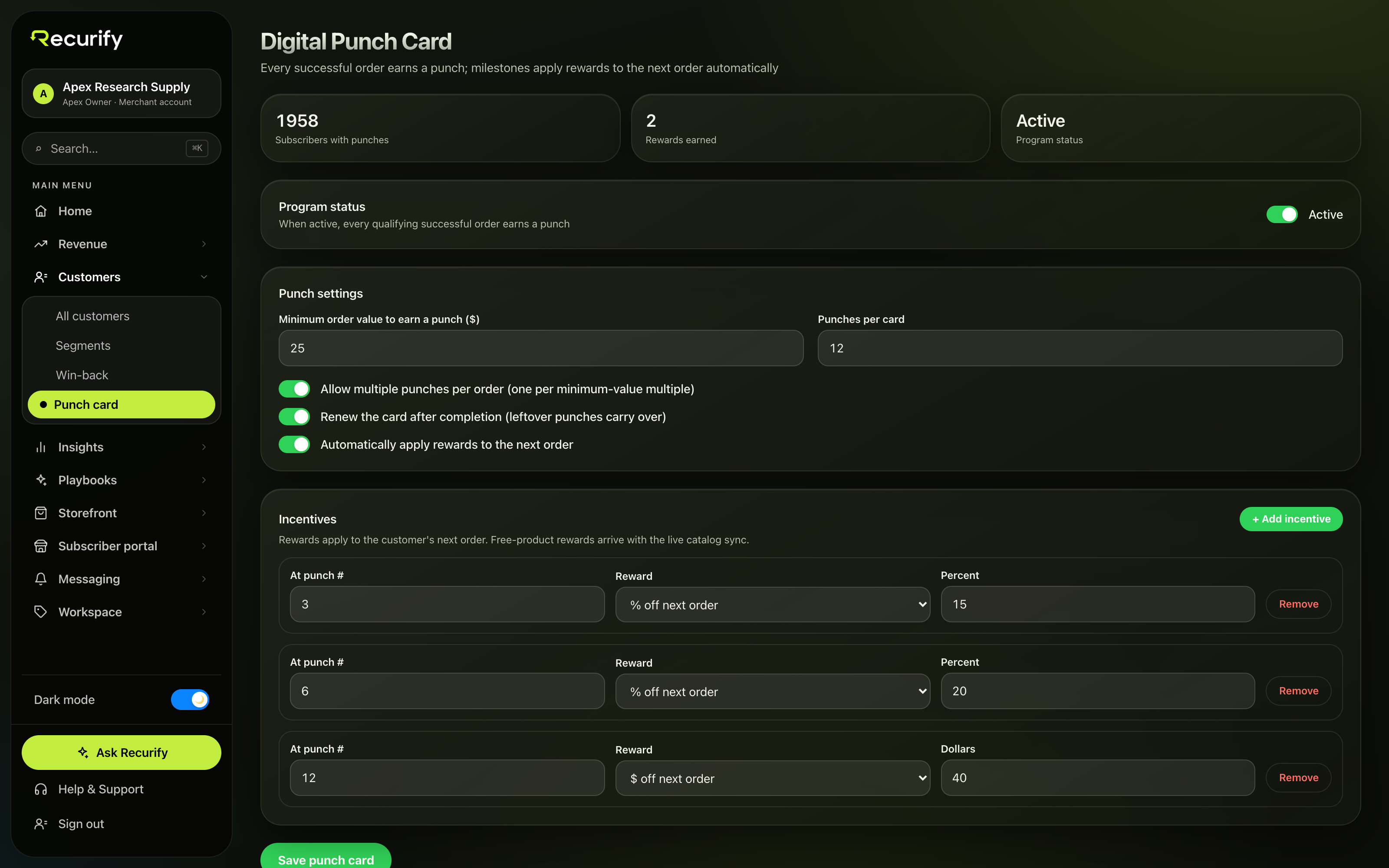1389x868 pixels.
Task: Open the Messaging menu item
Action: tap(121, 579)
